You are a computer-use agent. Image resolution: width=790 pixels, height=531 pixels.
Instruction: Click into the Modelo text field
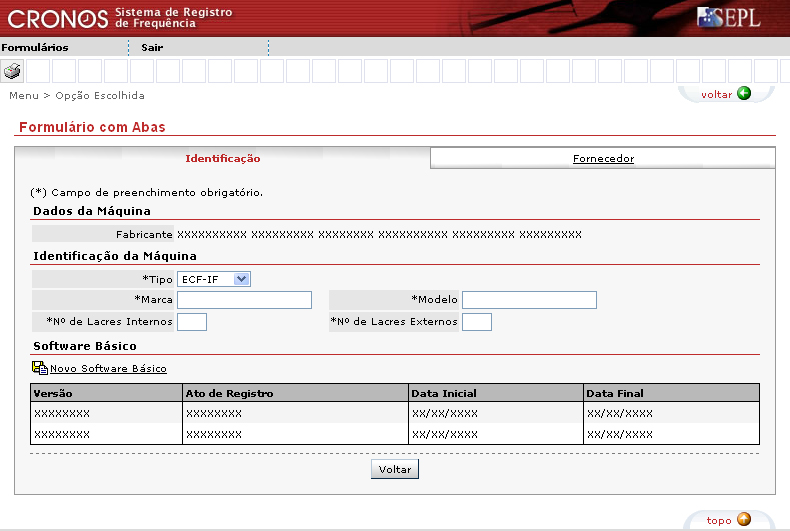click(x=529, y=300)
